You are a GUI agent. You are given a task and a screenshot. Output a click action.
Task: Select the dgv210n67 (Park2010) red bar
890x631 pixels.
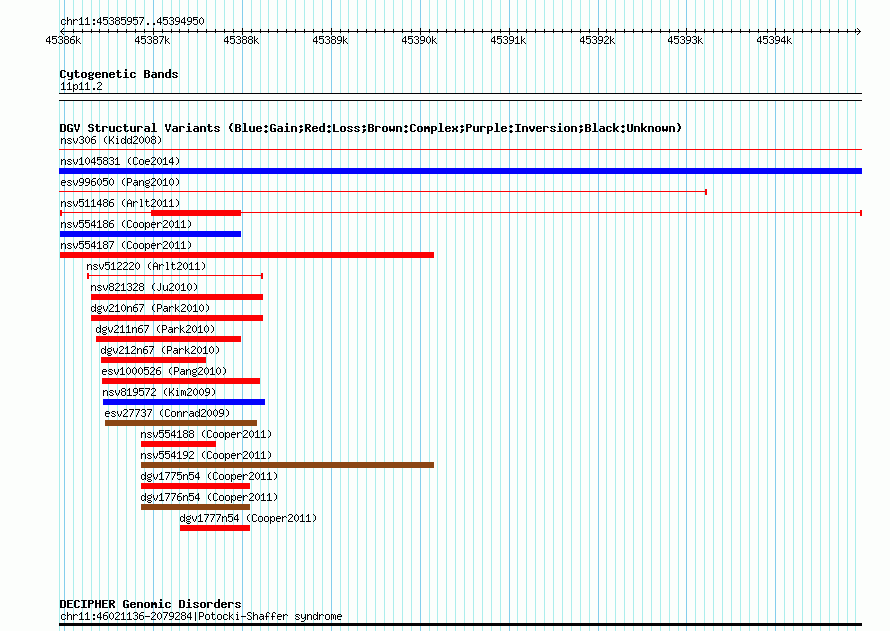[x=177, y=318]
